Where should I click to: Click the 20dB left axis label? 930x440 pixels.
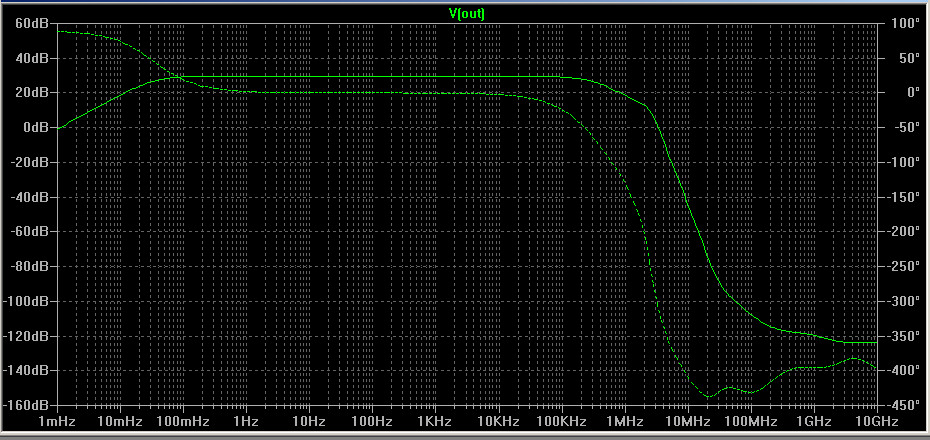coord(32,93)
